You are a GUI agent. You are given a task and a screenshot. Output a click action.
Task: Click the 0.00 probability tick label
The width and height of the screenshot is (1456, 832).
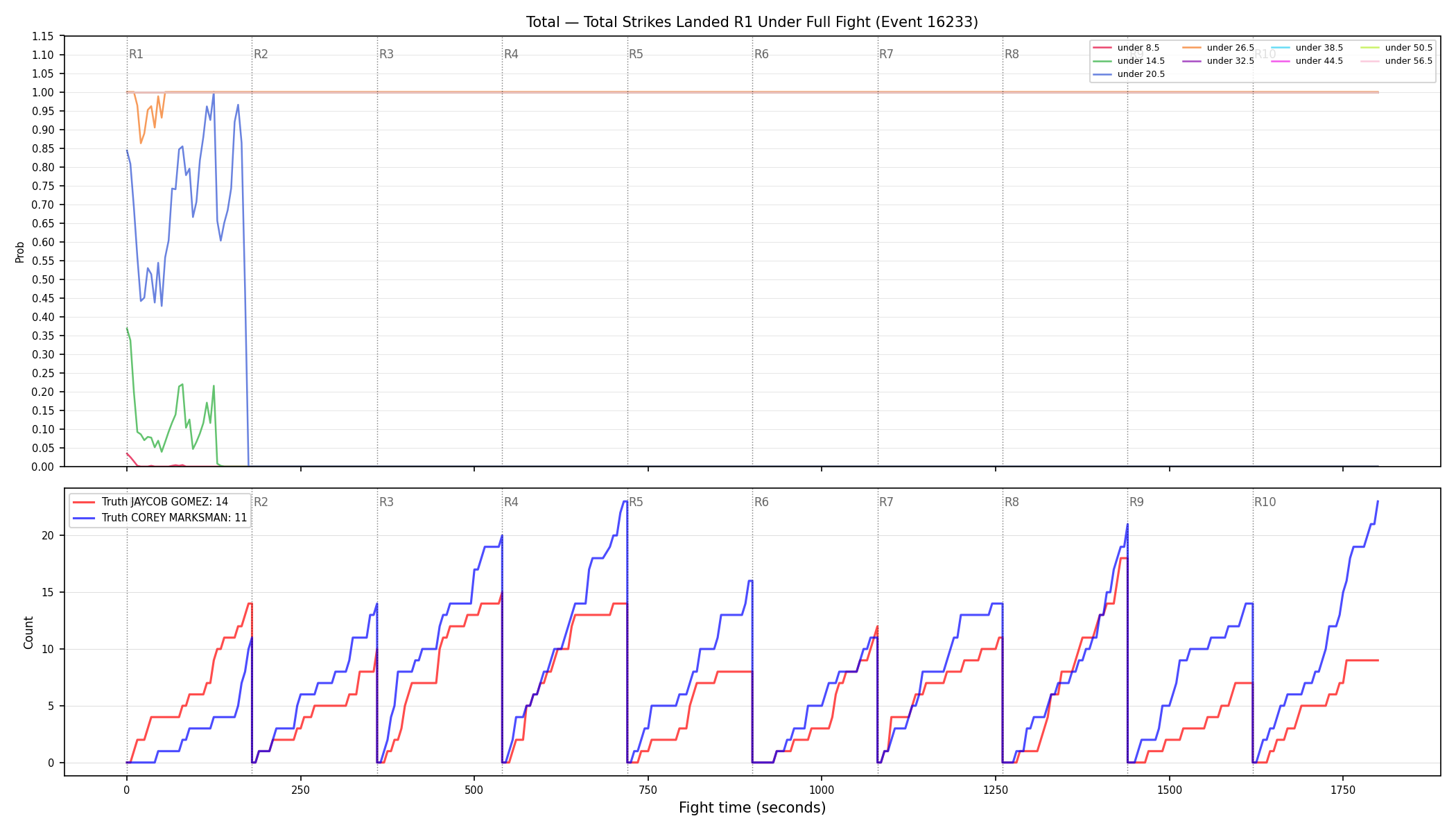[43, 467]
